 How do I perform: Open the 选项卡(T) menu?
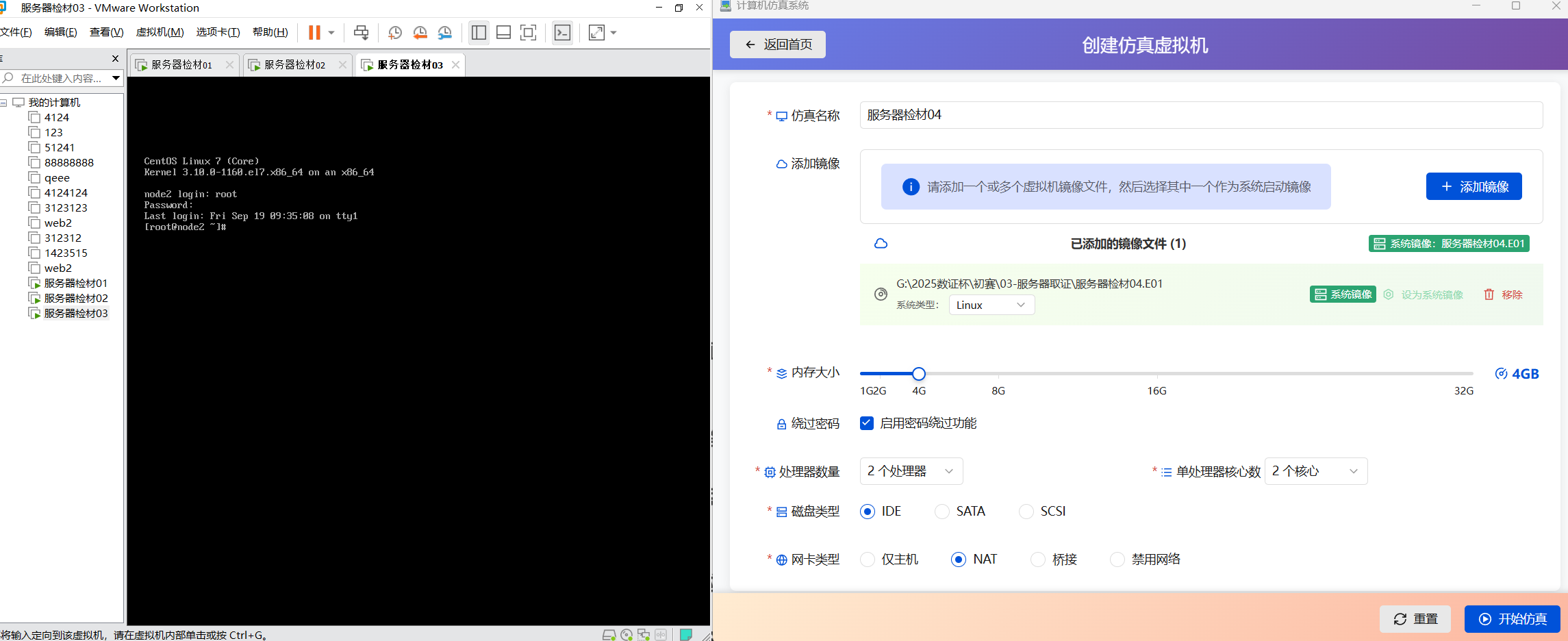218,32
